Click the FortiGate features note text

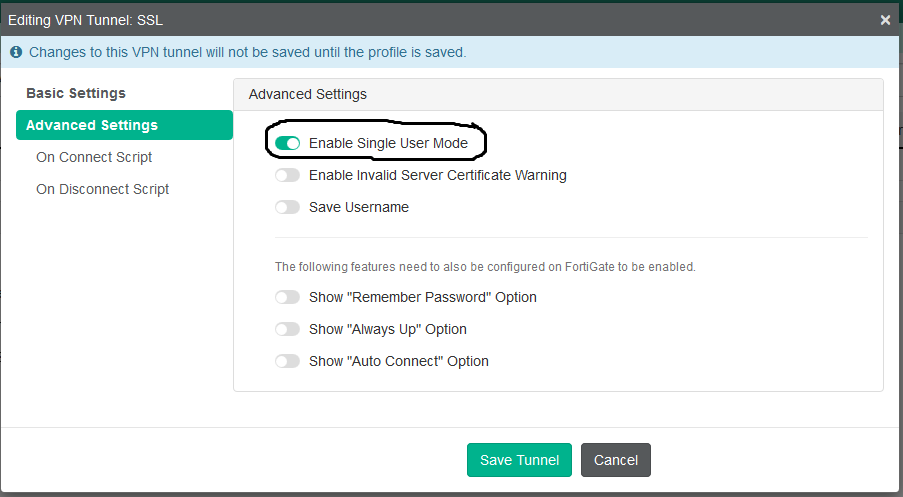(x=485, y=267)
